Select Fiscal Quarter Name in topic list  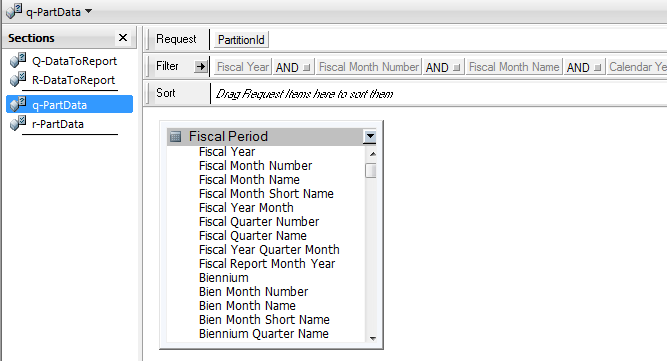[x=253, y=236]
